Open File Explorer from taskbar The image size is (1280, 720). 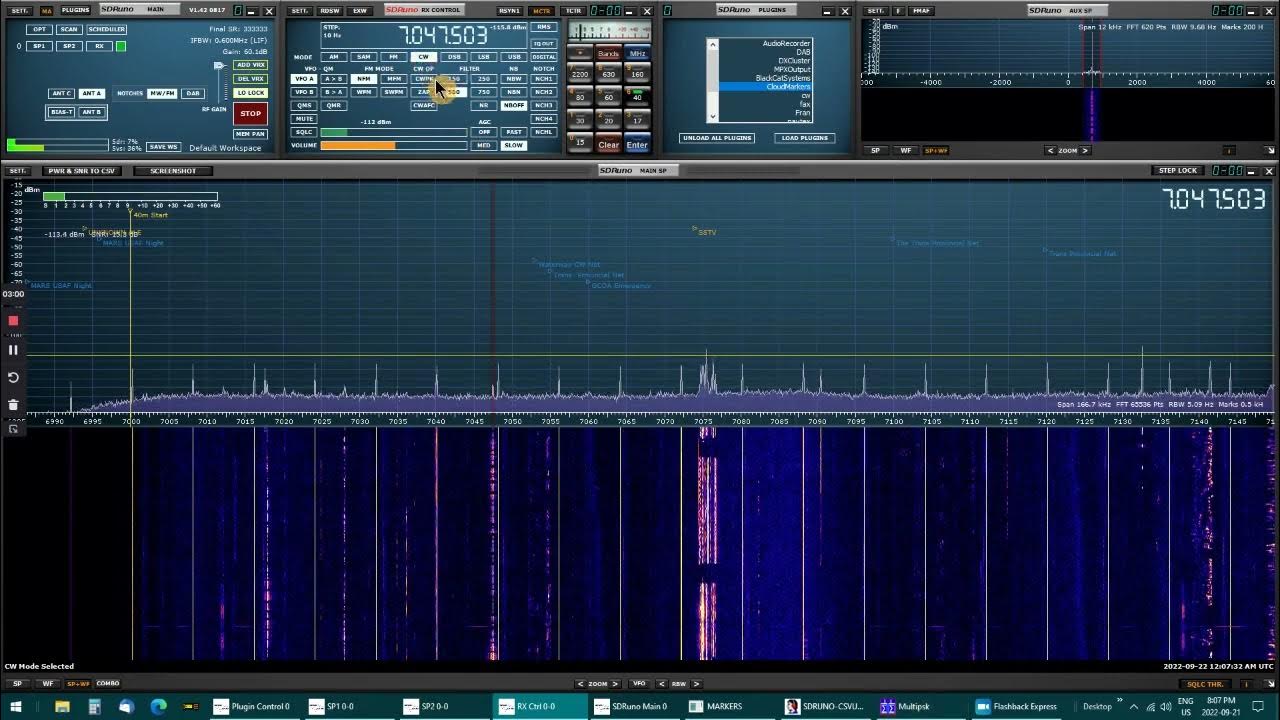click(62, 706)
